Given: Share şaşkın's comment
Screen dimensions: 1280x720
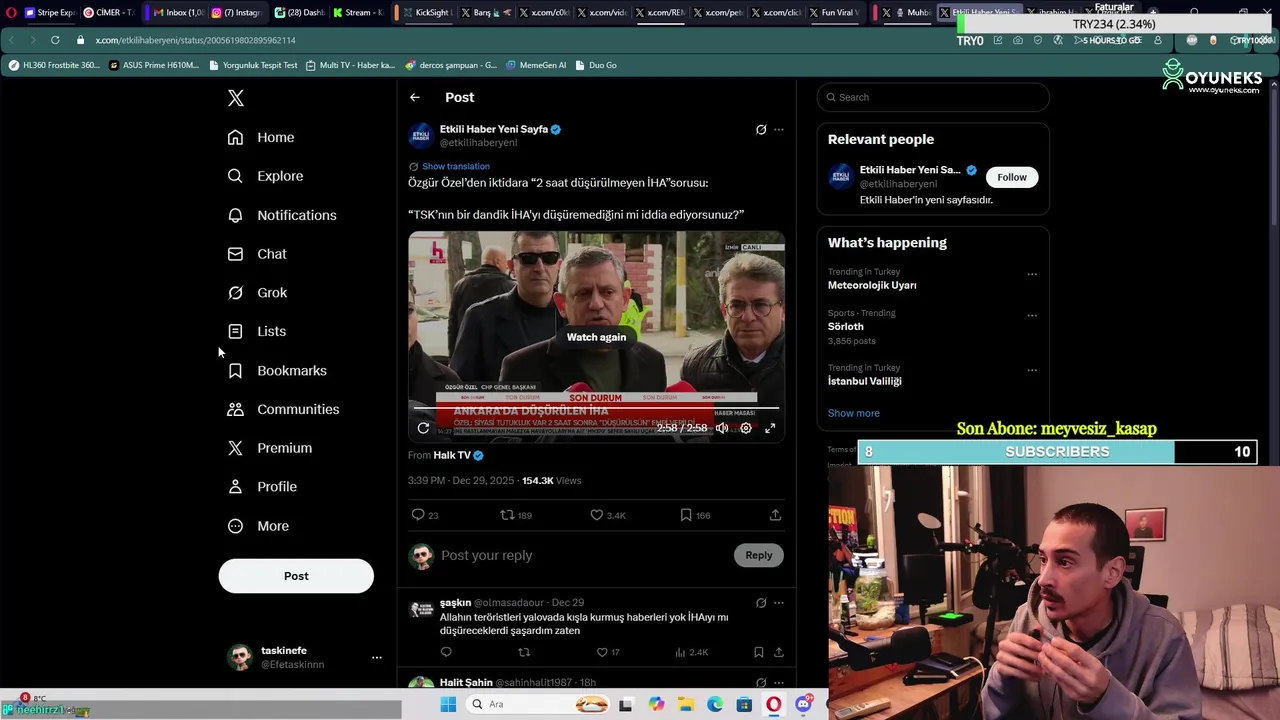Looking at the screenshot, I should 778,652.
